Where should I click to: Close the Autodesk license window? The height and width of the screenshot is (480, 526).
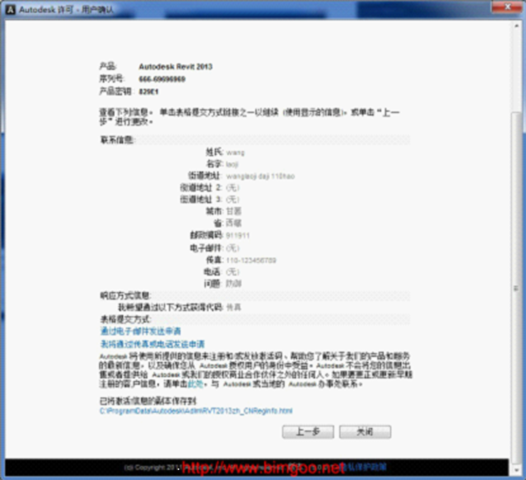tap(507, 7)
